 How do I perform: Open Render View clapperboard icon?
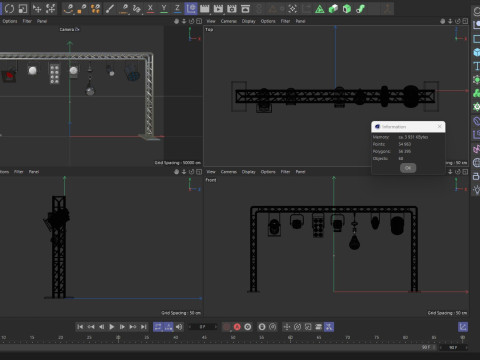(204, 9)
